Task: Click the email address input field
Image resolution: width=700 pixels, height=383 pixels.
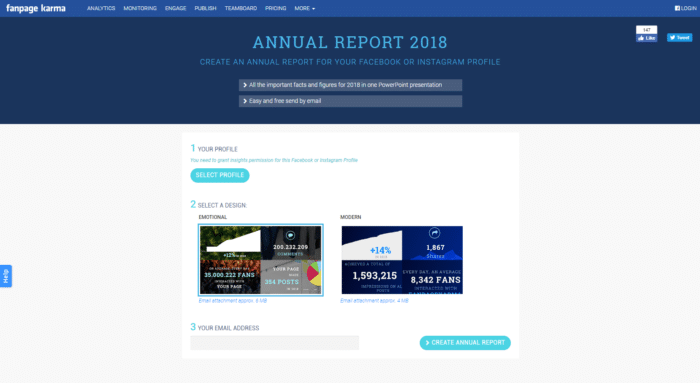Action: pos(275,343)
